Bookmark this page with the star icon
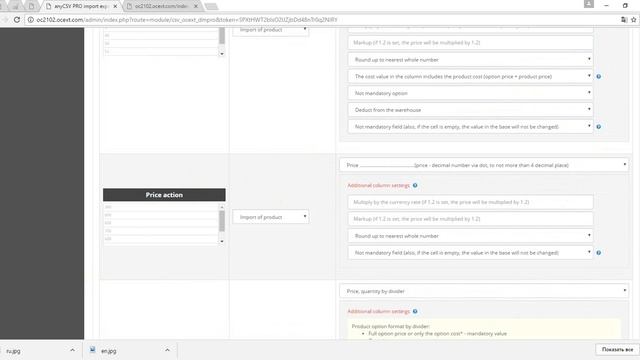The width and height of the screenshot is (640, 360). point(633,20)
